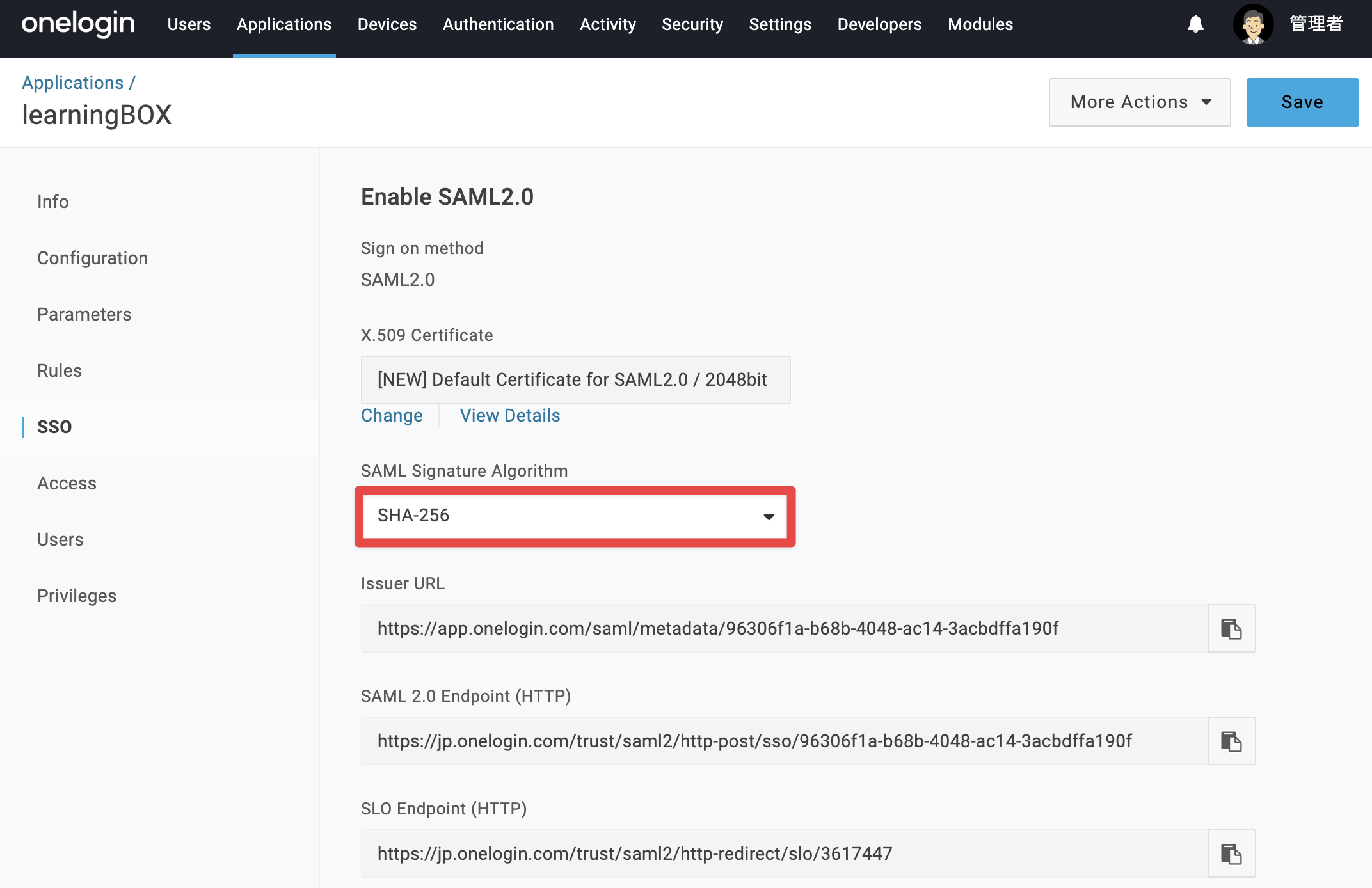Click the 管理者 account name

tap(1316, 24)
